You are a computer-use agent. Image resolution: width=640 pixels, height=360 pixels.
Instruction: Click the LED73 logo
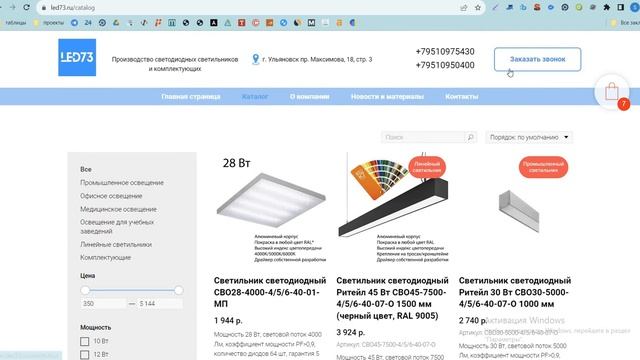coord(77,58)
